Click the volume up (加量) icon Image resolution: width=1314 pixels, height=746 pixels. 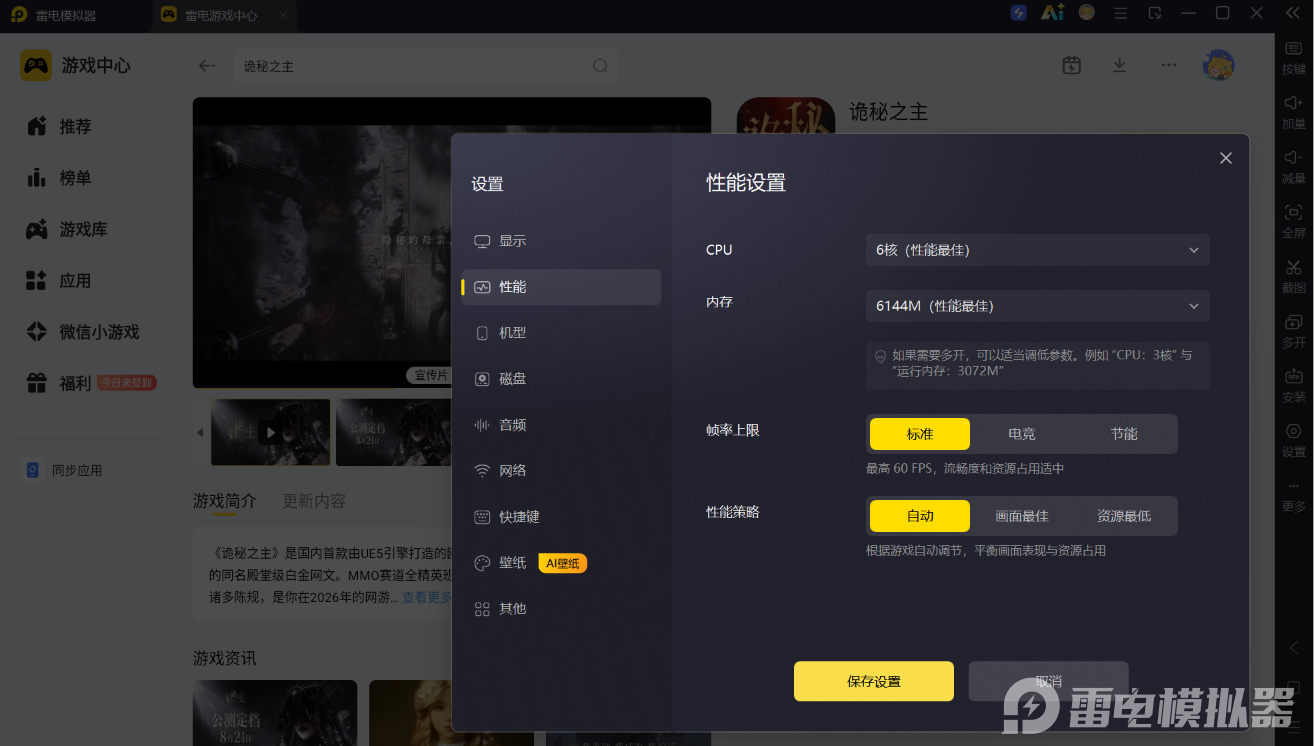(x=1294, y=103)
